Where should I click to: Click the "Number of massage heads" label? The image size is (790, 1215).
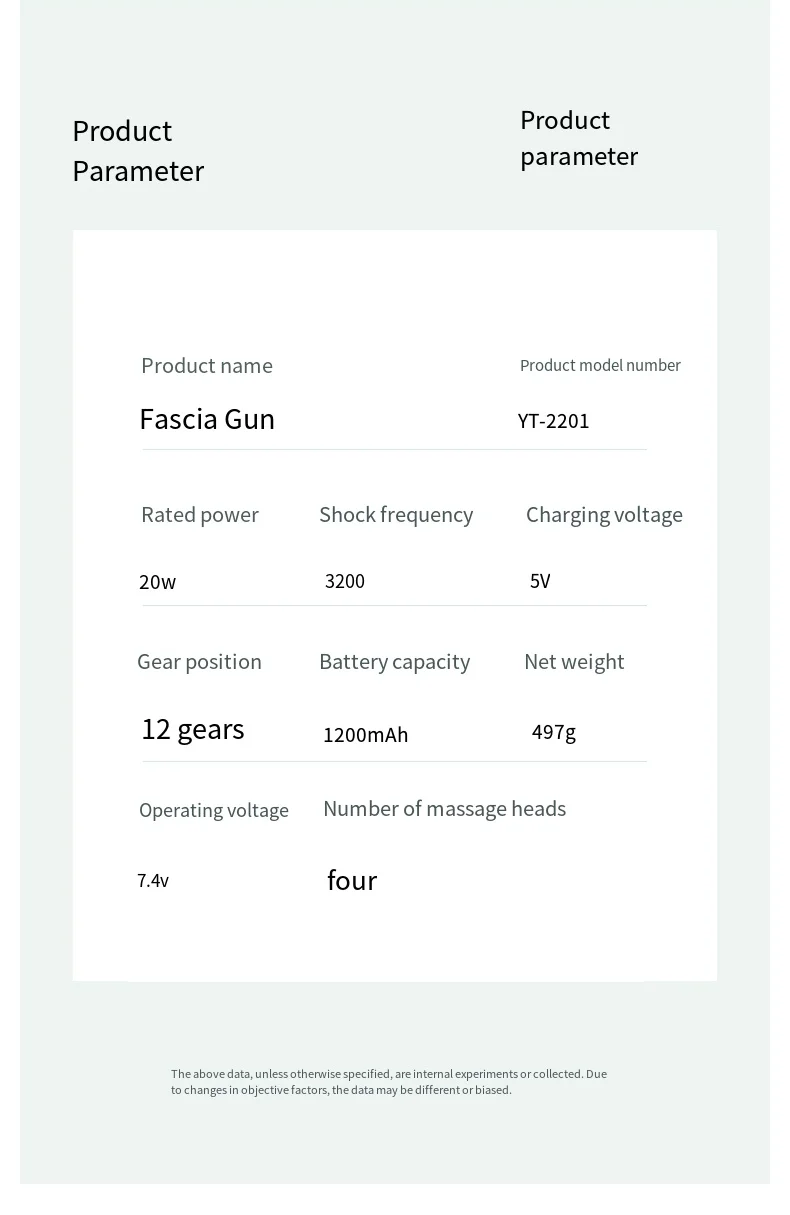point(444,809)
